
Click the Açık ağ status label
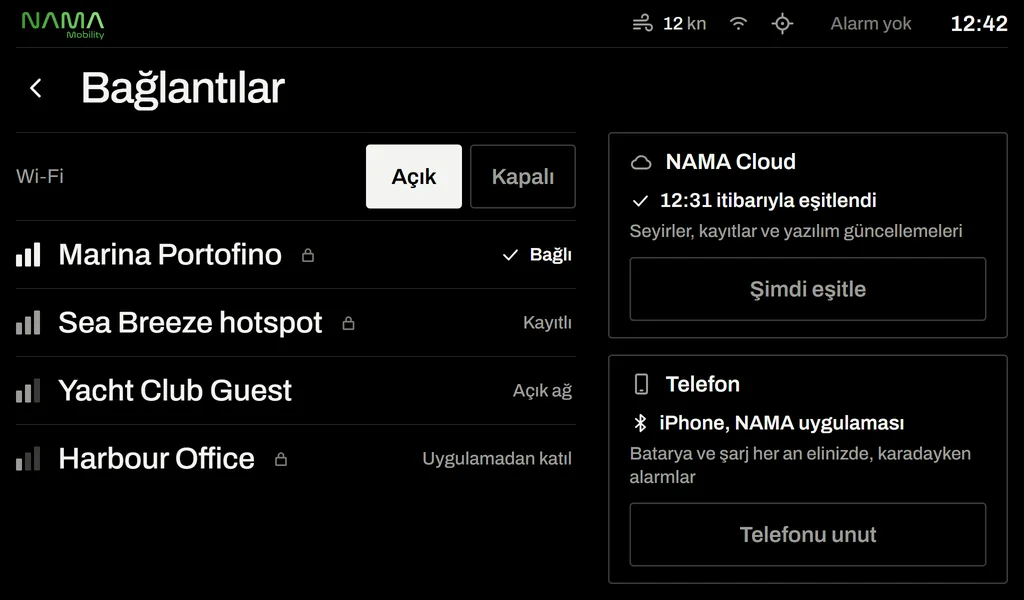coord(542,391)
